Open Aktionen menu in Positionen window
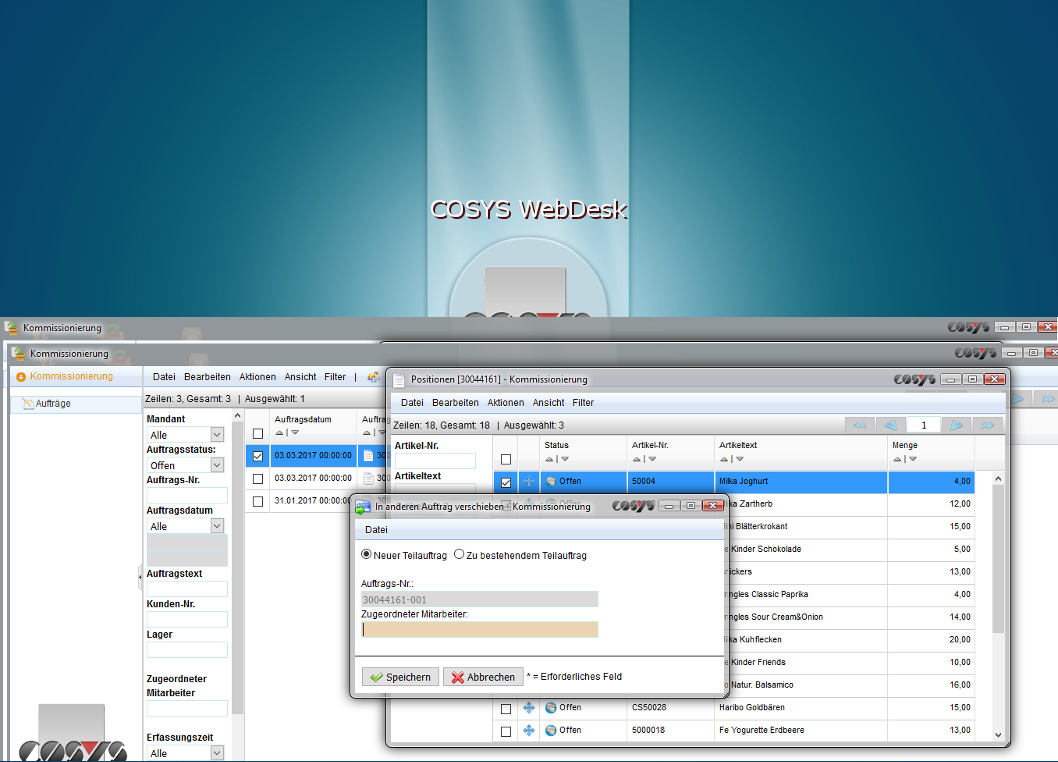 506,403
